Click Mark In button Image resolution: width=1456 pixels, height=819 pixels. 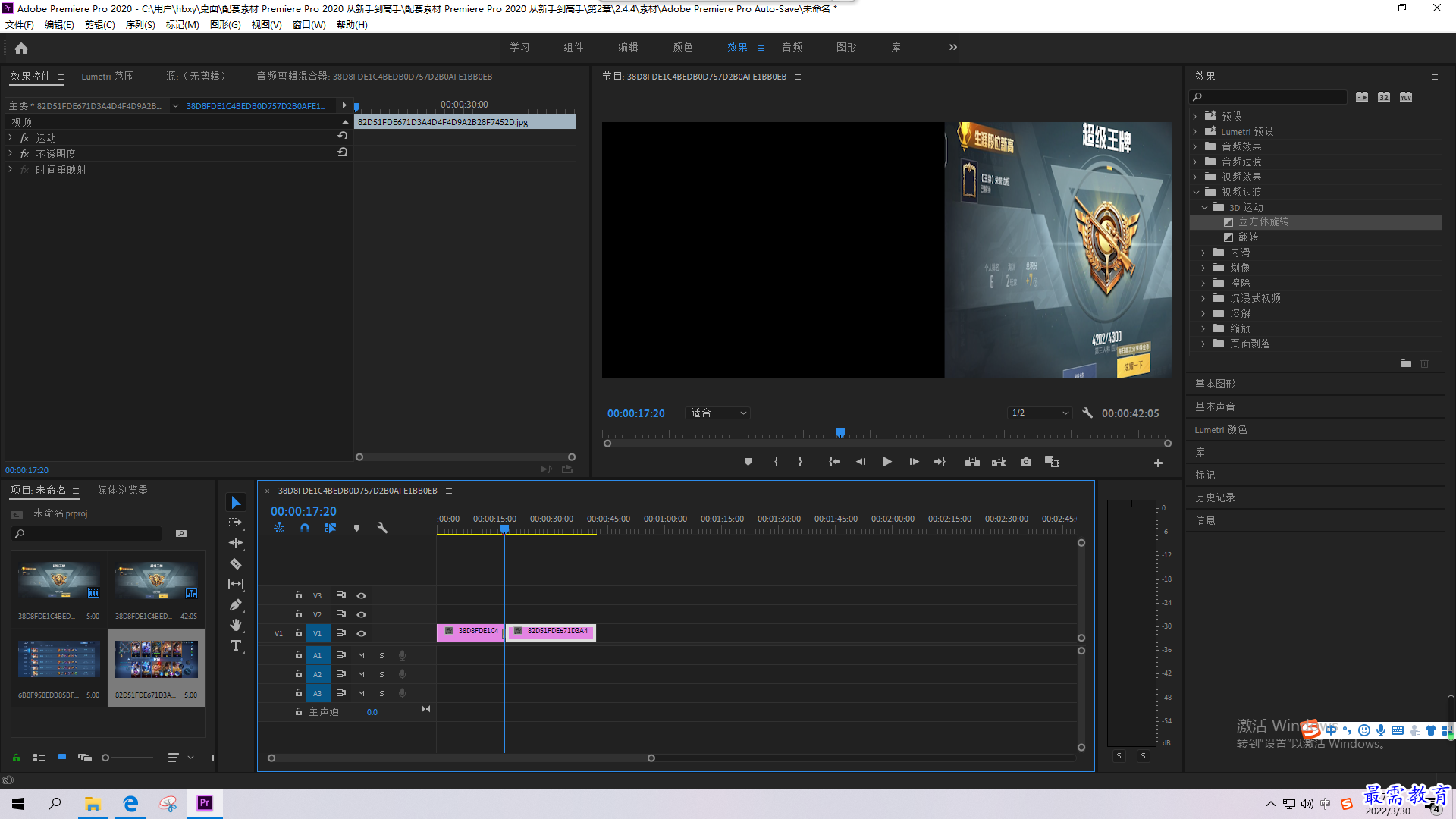click(776, 462)
